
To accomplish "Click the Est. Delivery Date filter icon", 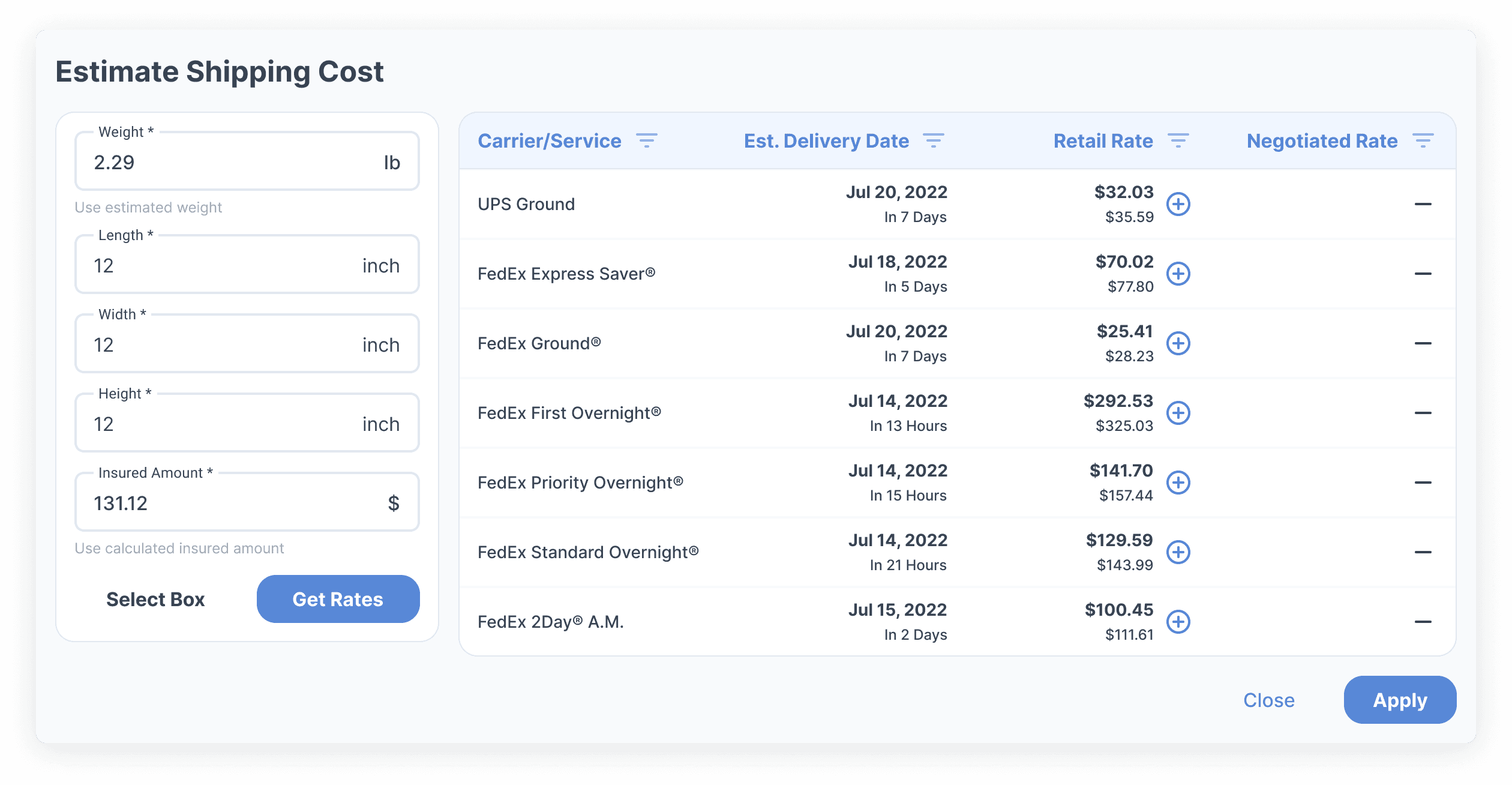I will (933, 141).
